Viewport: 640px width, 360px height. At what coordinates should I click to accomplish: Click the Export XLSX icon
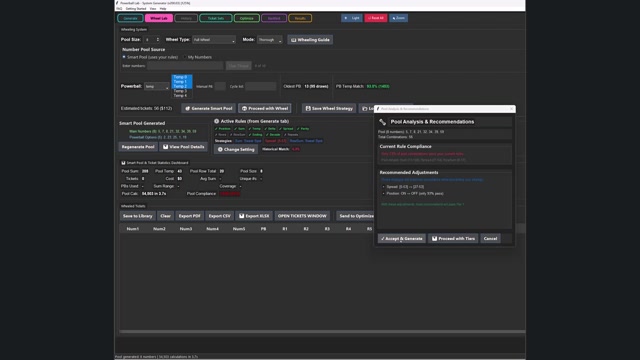click(x=242, y=216)
